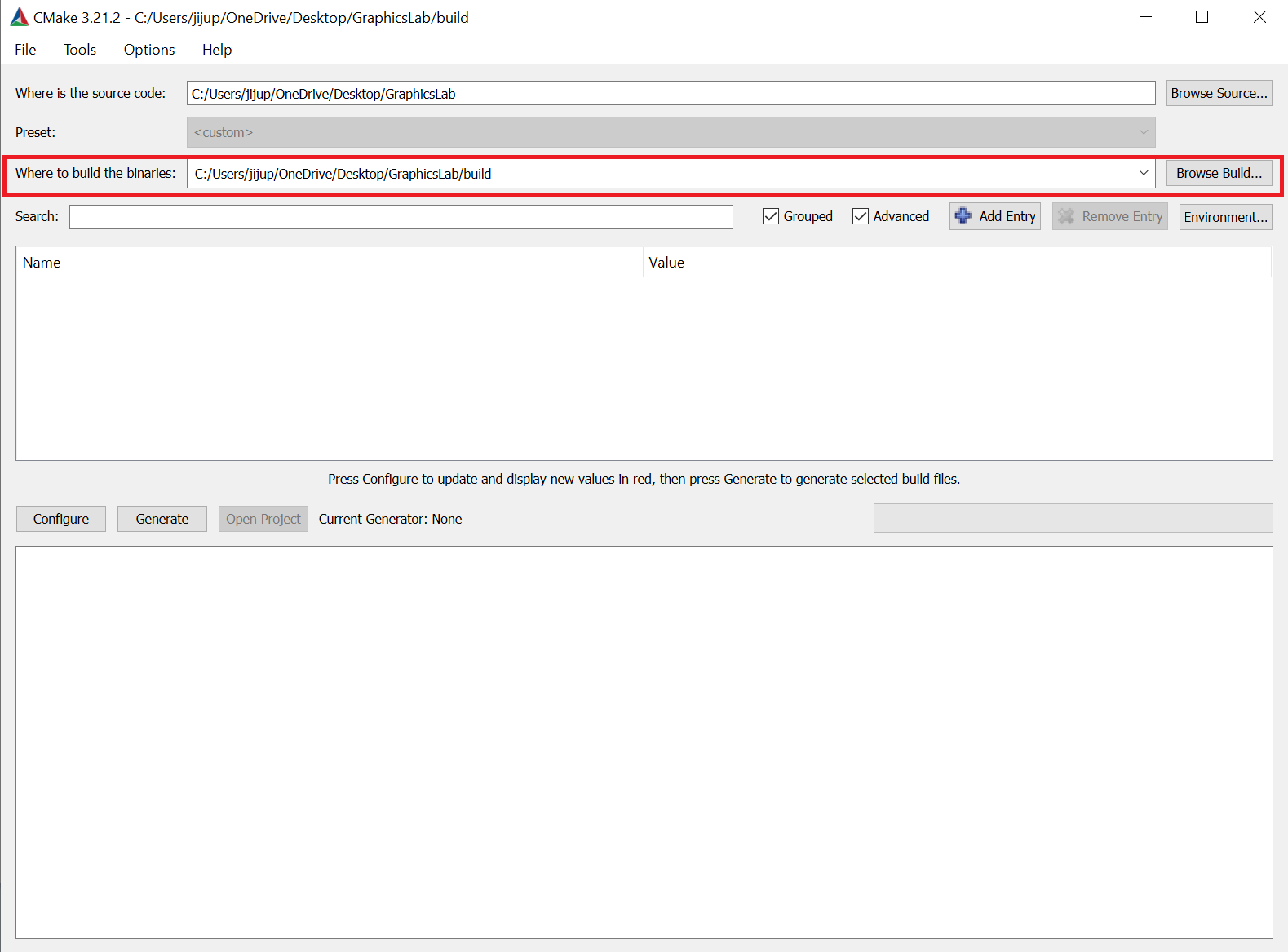Click the output log pane
This screenshot has width=1288, height=952.
(644, 742)
